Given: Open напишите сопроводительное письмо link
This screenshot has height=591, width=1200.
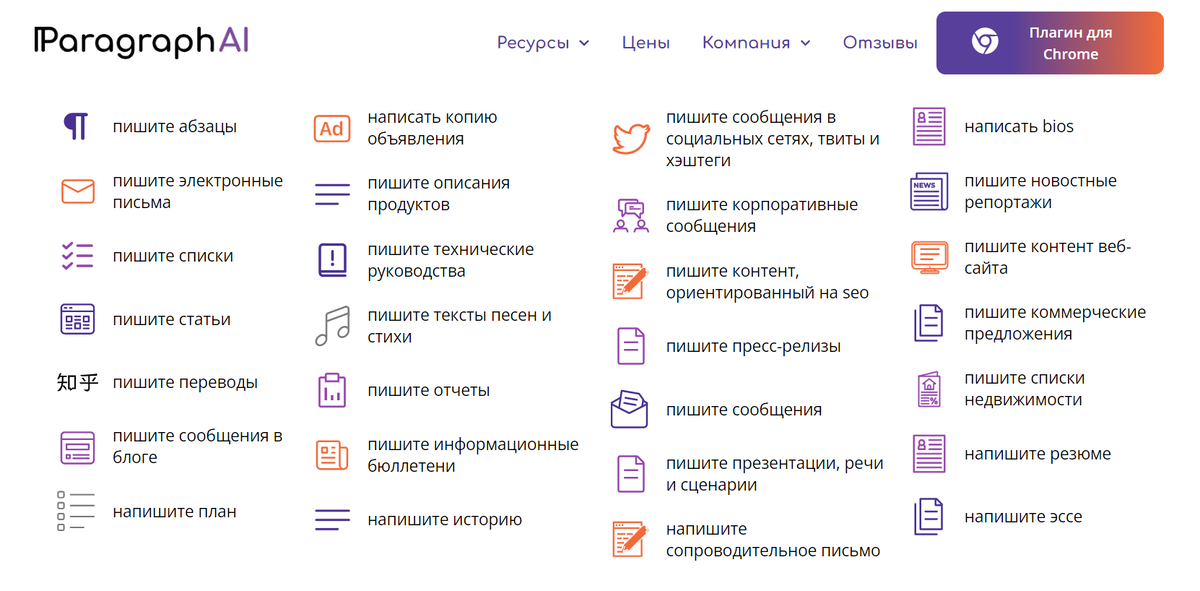Looking at the screenshot, I should pos(773,539).
